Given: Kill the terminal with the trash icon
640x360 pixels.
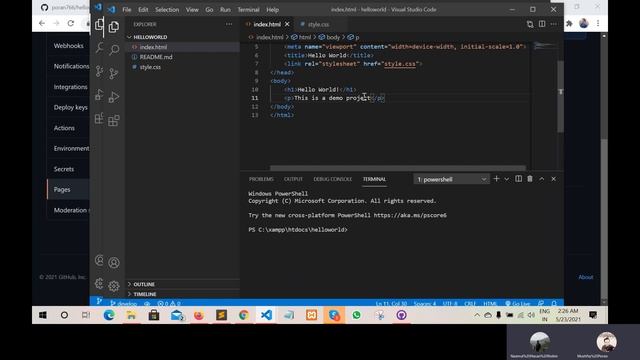Looking at the screenshot, I should pyautogui.click(x=530, y=179).
